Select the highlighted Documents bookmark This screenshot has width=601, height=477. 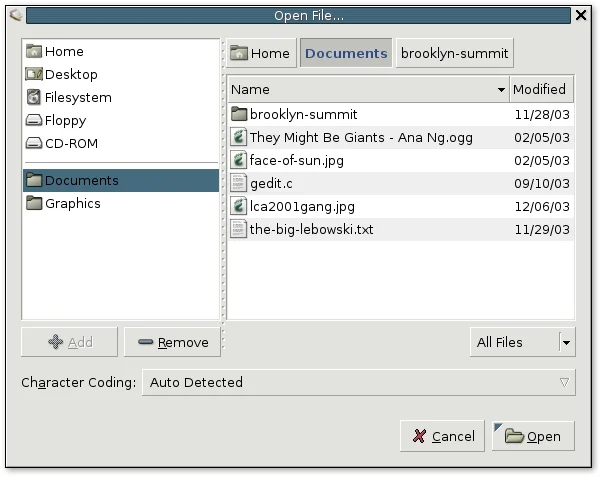(121, 180)
